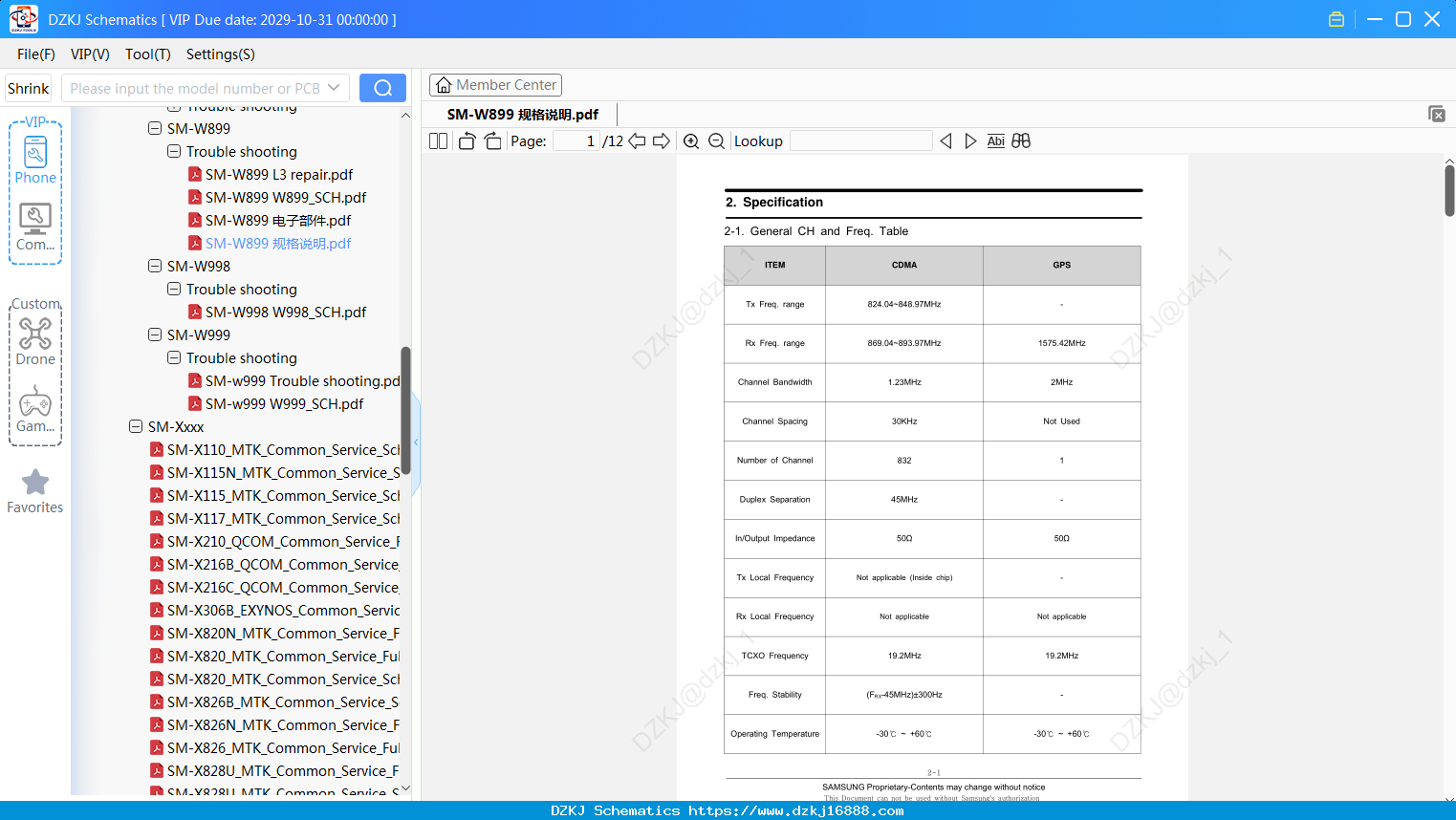Open SM-X117_MTK_Common_Service file
The width and height of the screenshot is (1456, 820).
pyautogui.click(x=284, y=518)
